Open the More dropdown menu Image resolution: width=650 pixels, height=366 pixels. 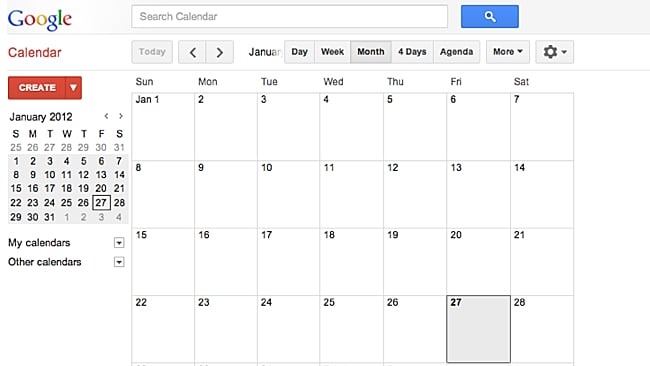508,52
